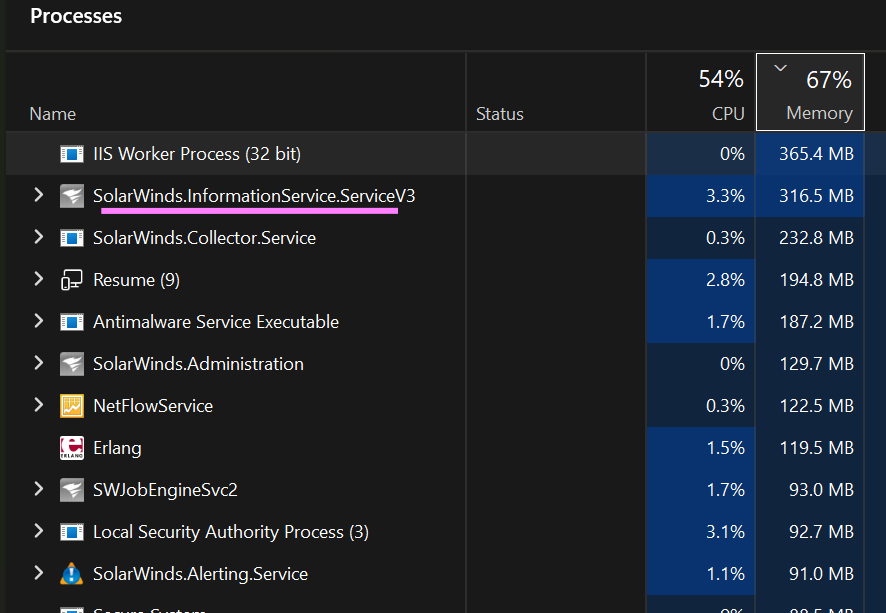Expand the SolarWinds.Collector.Service process group
Viewport: 886px width, 613px height.
tap(38, 237)
